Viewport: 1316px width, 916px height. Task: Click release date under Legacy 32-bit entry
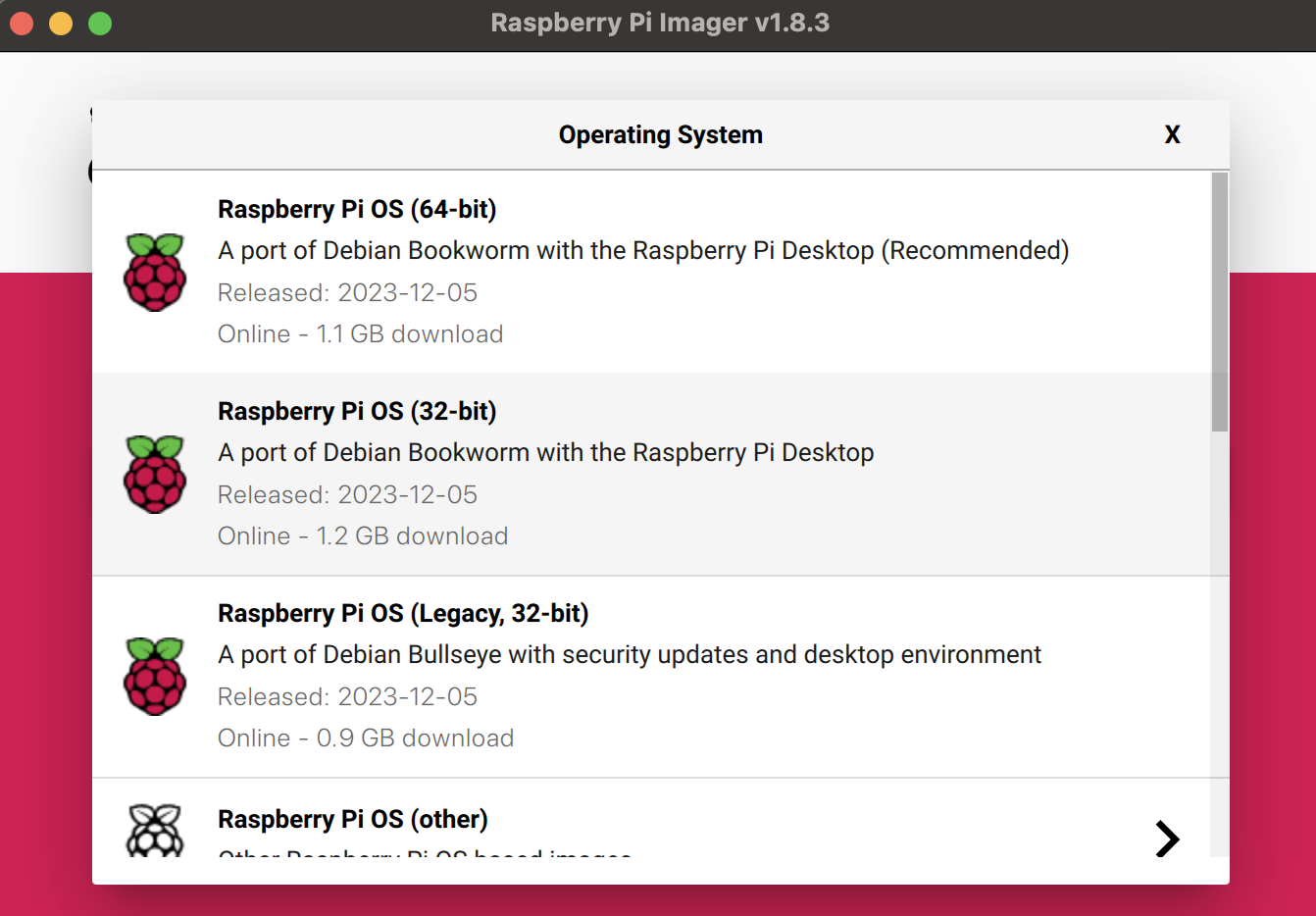pos(347,697)
